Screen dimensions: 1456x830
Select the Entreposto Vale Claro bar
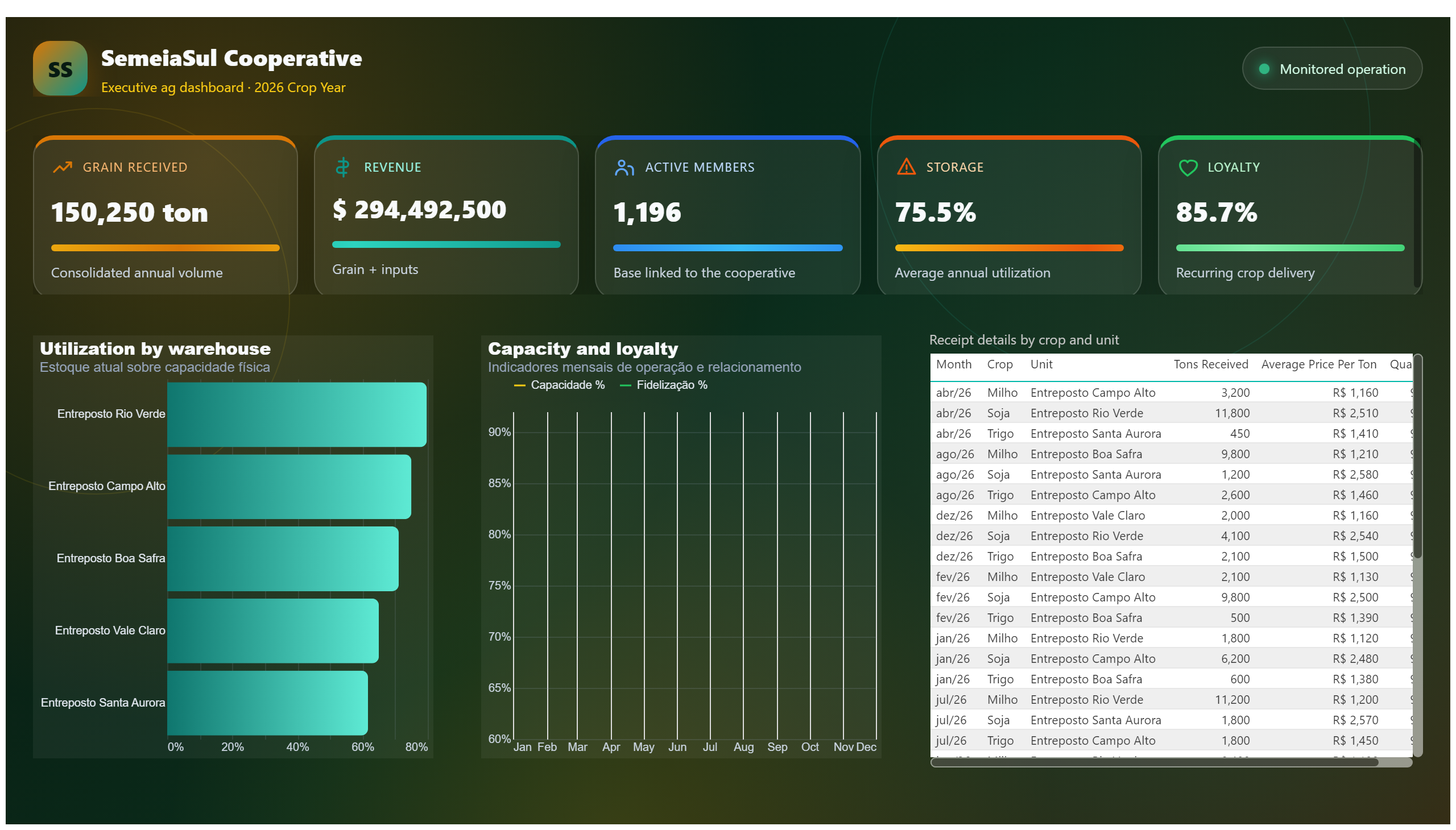(272, 630)
